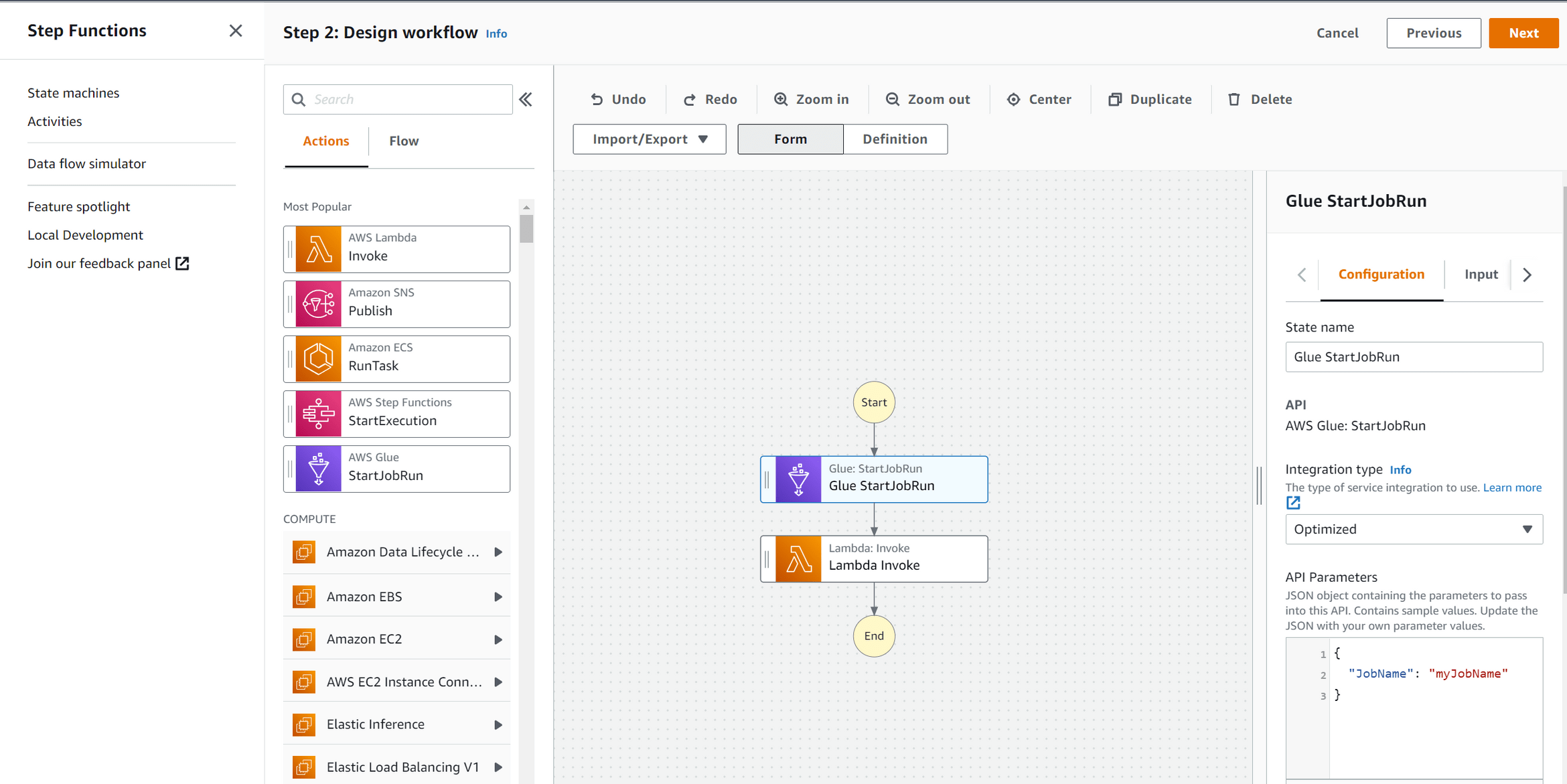This screenshot has width=1567, height=784.
Task: Click the Next button
Action: coord(1523,33)
